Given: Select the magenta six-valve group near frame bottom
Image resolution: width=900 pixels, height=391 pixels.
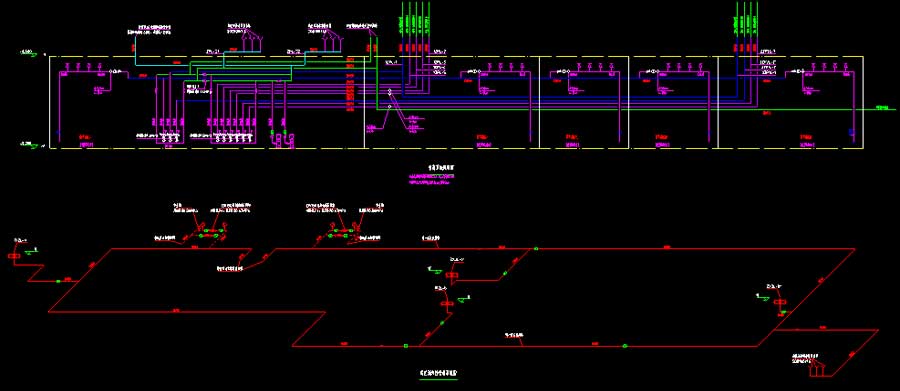Looking at the screenshot, I should (231, 138).
